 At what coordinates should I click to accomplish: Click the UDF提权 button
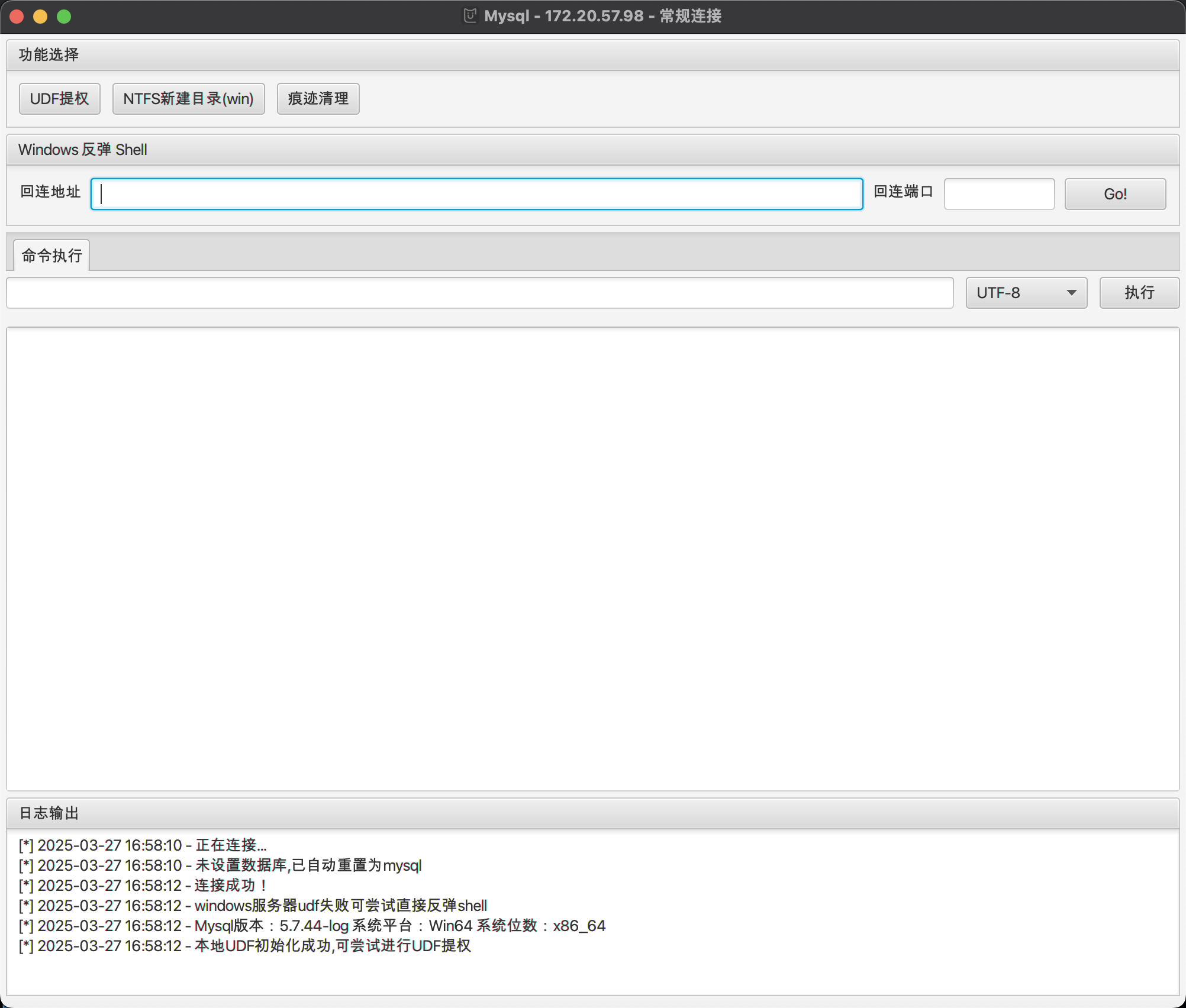[x=60, y=99]
